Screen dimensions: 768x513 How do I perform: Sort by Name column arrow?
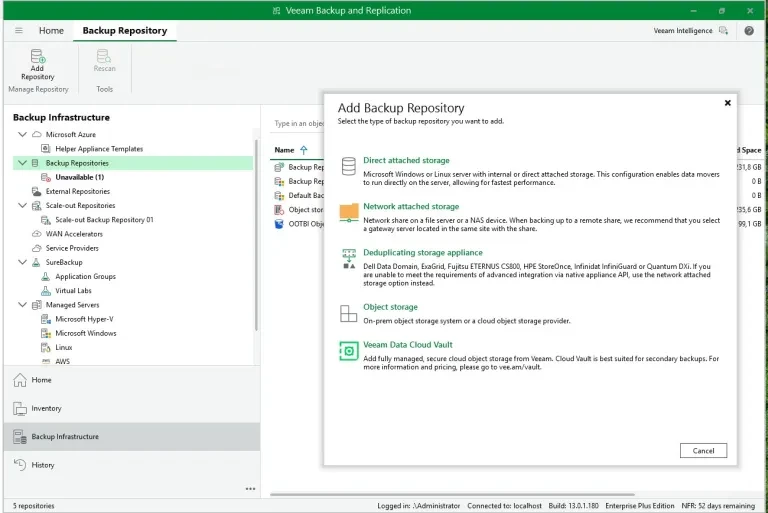tap(304, 150)
